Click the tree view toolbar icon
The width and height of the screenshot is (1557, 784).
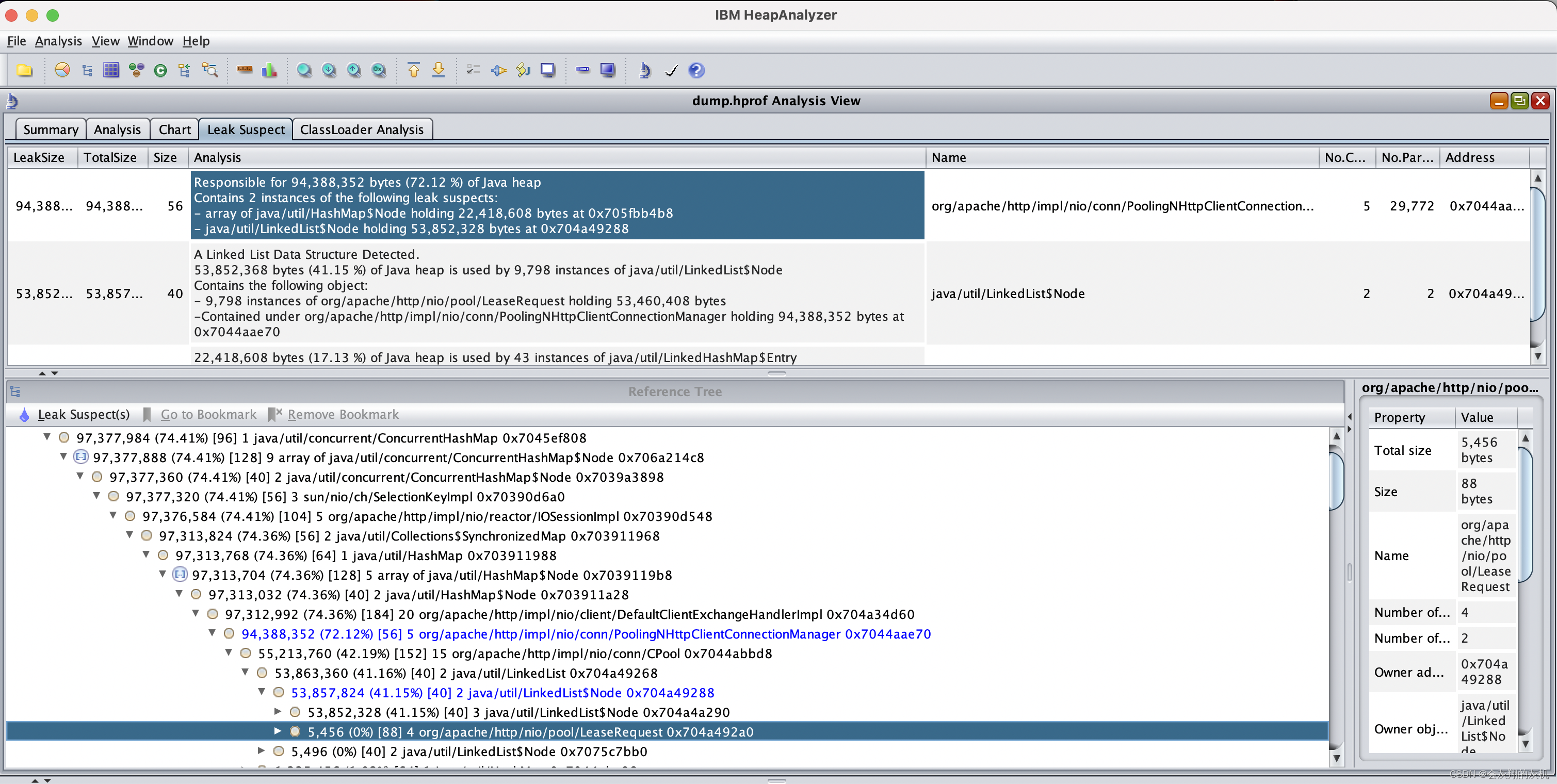(87, 70)
